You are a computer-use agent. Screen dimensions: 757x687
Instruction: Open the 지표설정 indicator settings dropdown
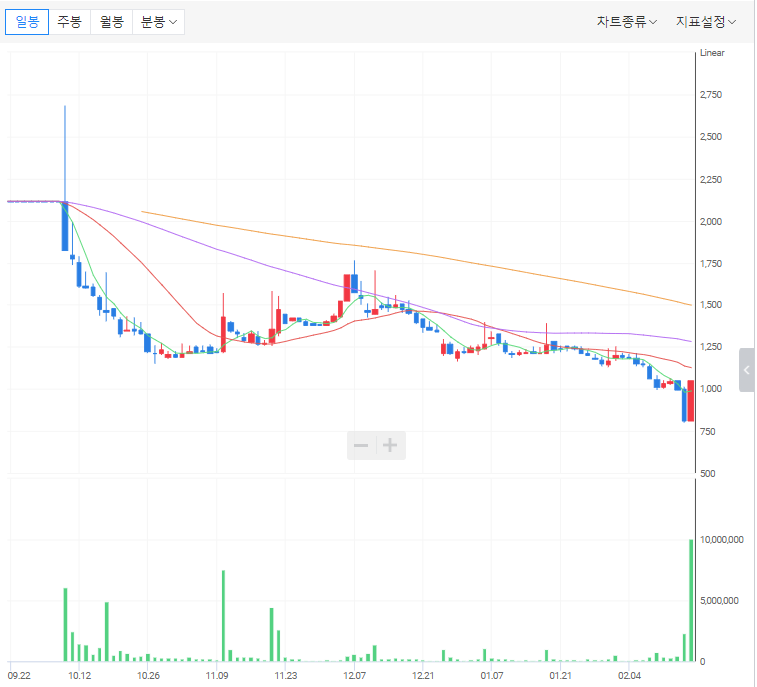(705, 22)
